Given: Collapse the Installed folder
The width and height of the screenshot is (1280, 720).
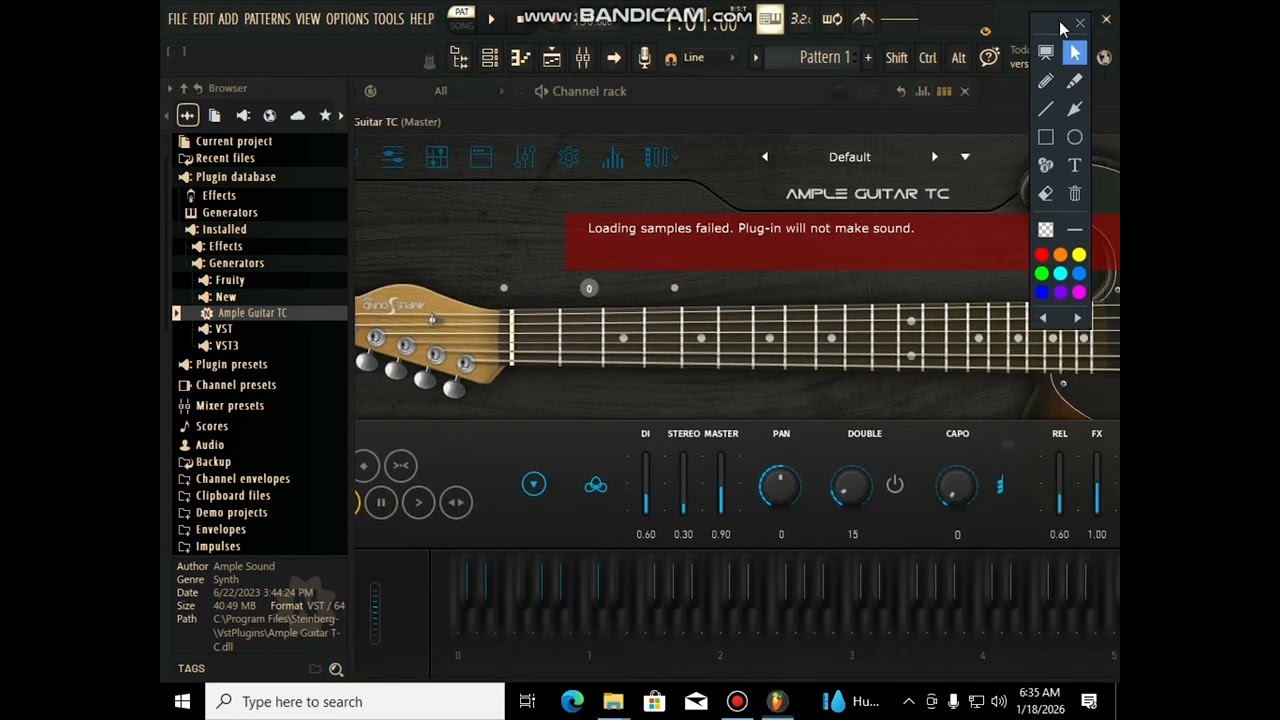Looking at the screenshot, I should 224,229.
